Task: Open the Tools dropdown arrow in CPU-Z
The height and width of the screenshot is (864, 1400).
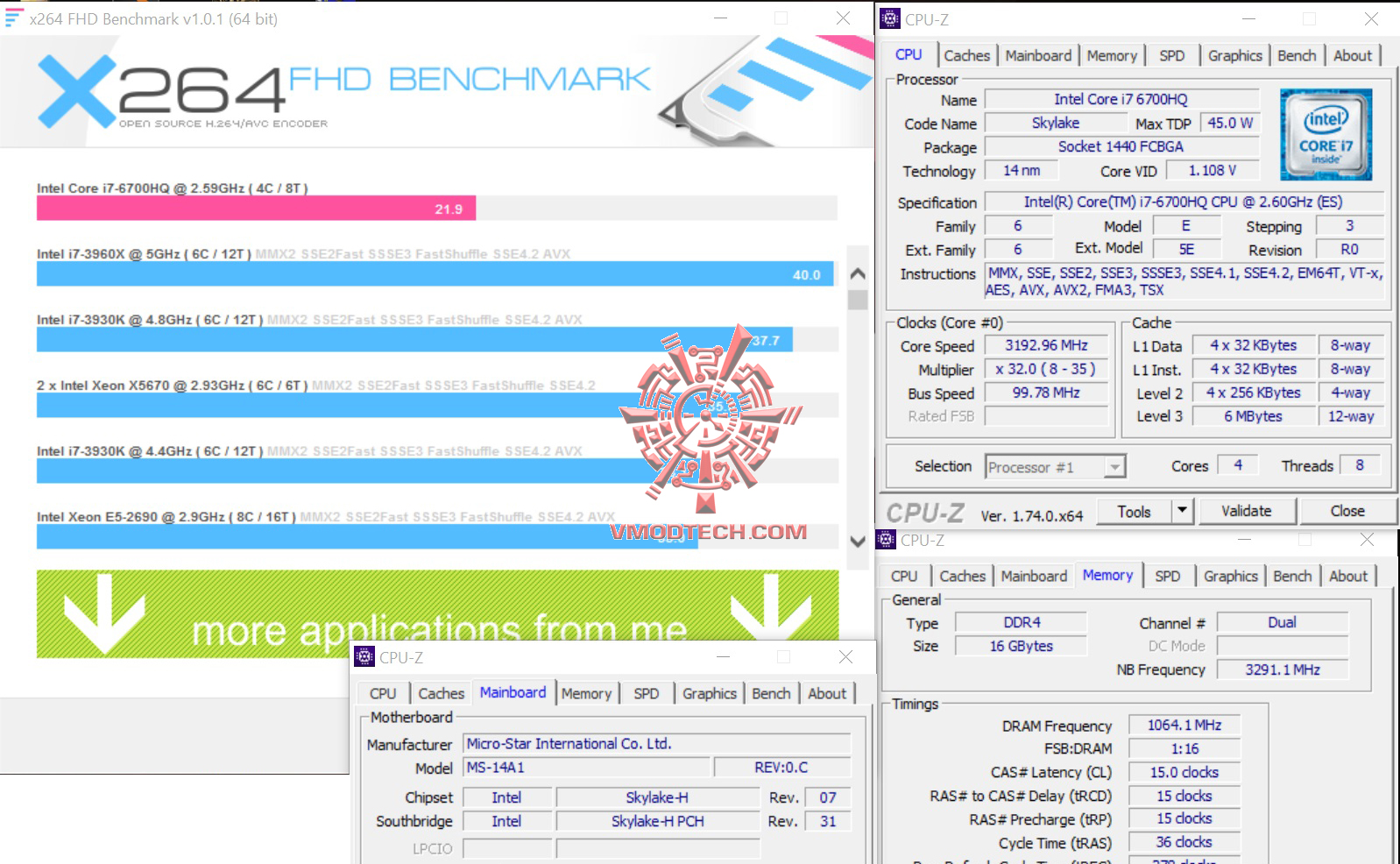Action: pos(1182,510)
